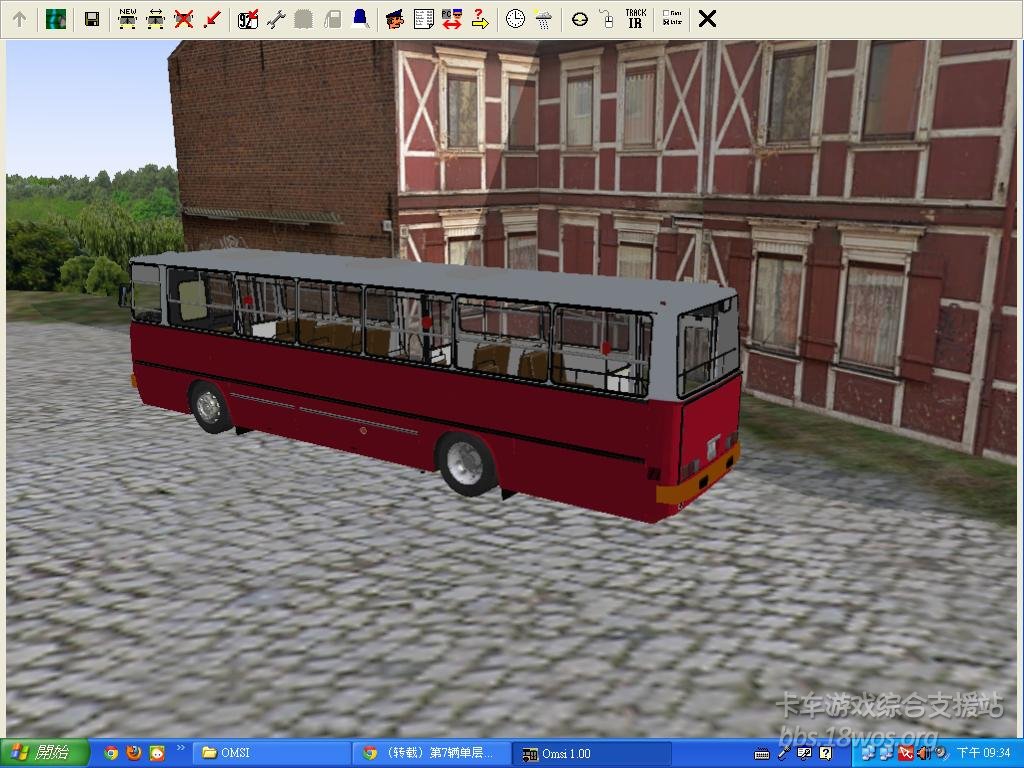Click the mouse control icon
1024x768 pixels.
pyautogui.click(x=607, y=19)
